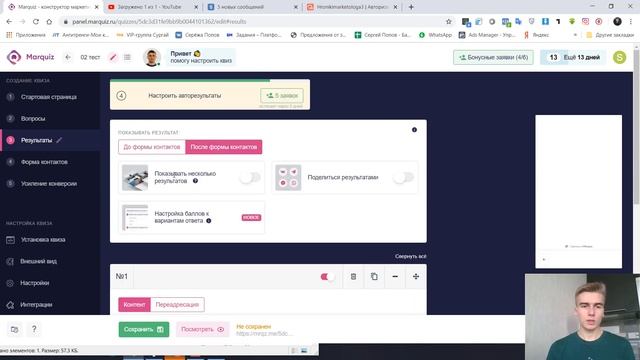Open Chrome menu three dots
Screen dimensions: 640x360
631,22
